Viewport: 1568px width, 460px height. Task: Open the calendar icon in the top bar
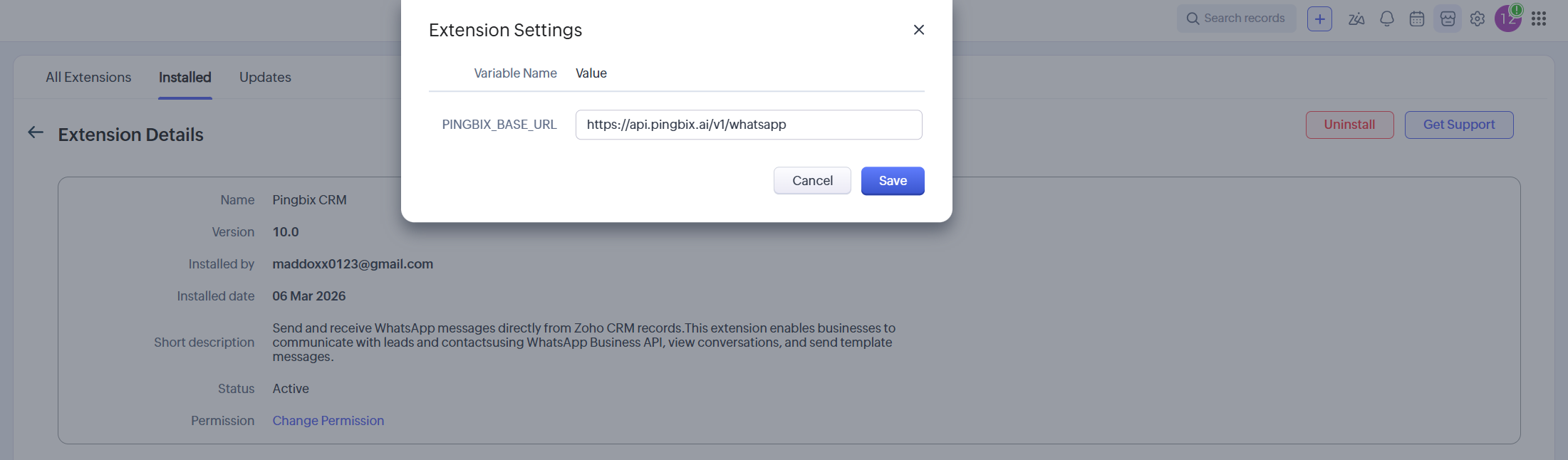tap(1417, 19)
